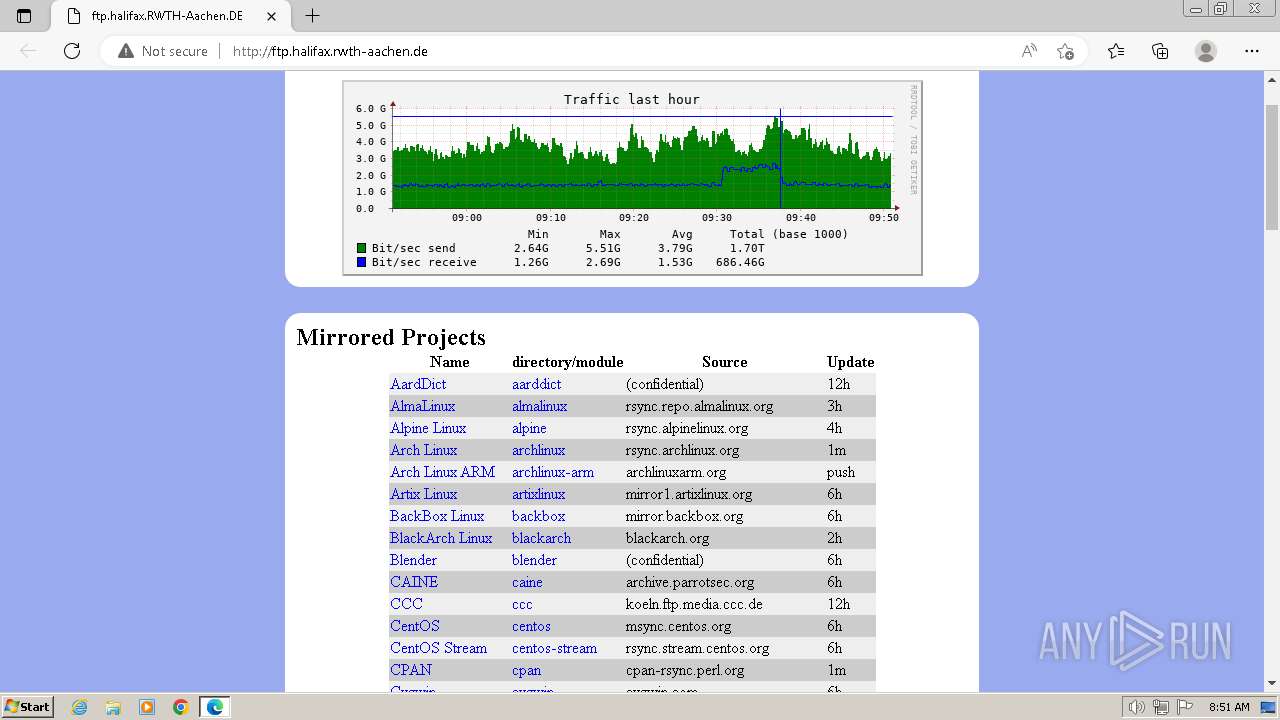Launch Internet Explorer from the taskbar
Screen dimensions: 1280x720
tap(79, 707)
